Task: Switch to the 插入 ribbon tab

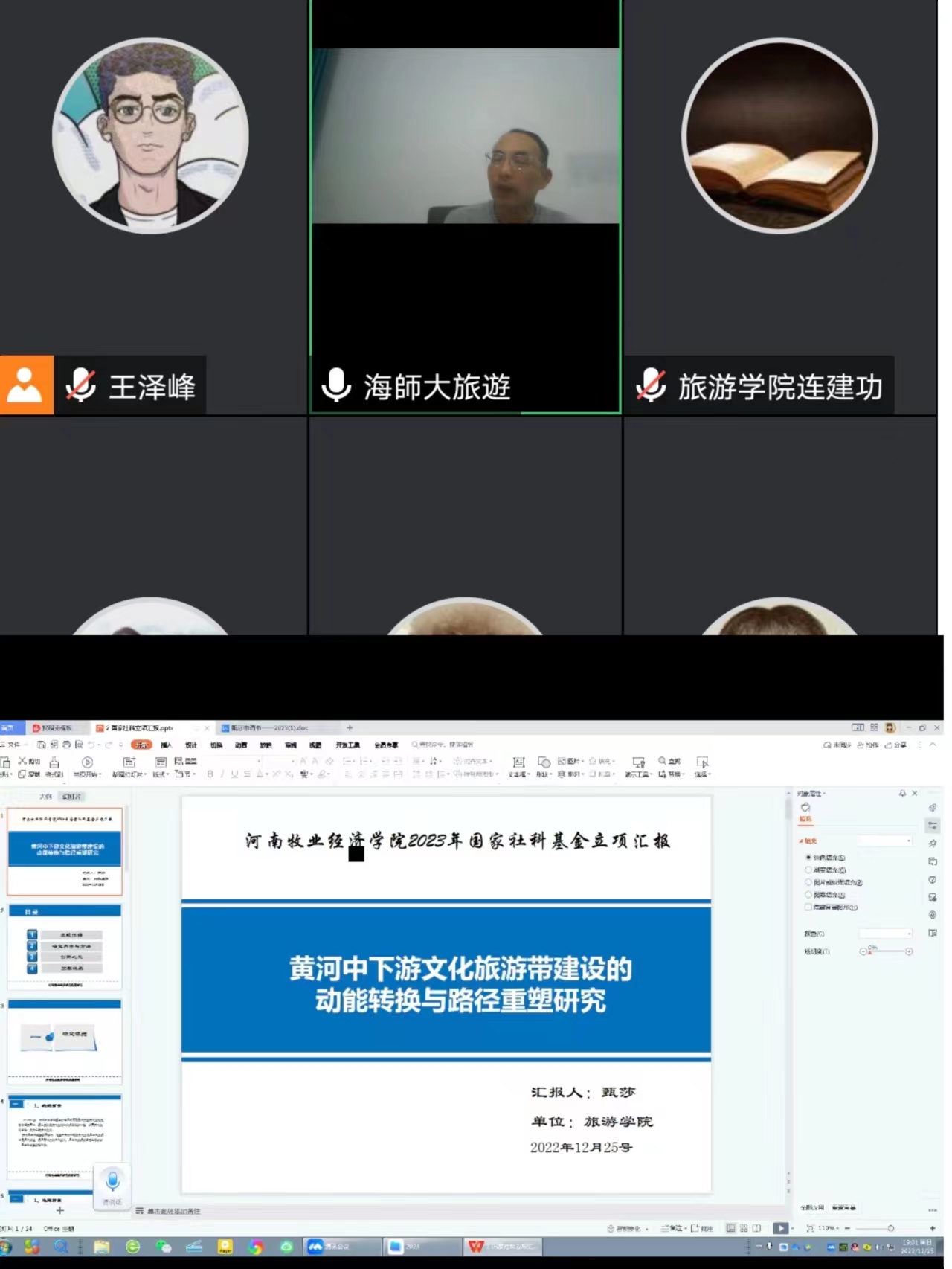Action: tap(166, 745)
